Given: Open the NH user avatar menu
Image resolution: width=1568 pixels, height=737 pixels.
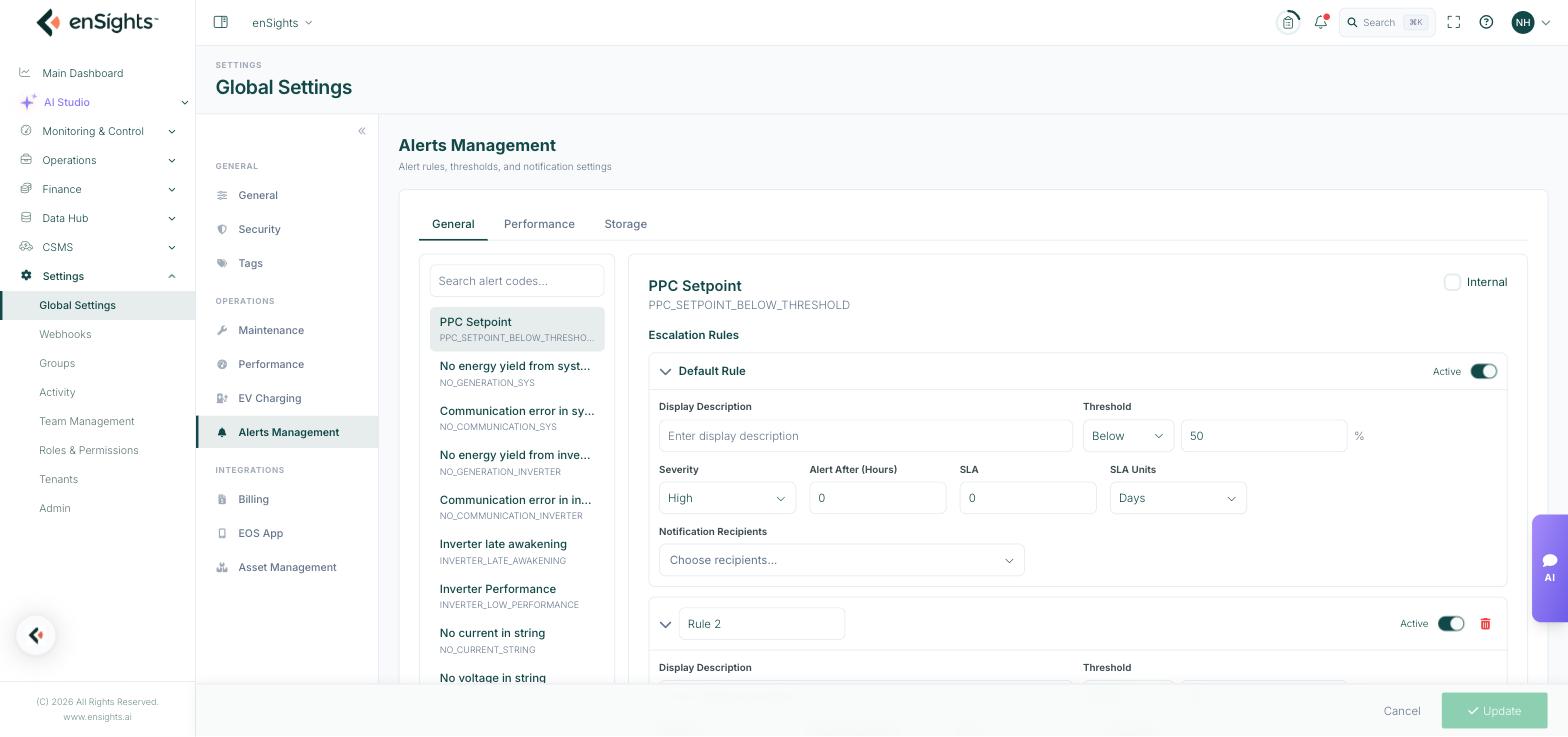Looking at the screenshot, I should pyautogui.click(x=1531, y=22).
